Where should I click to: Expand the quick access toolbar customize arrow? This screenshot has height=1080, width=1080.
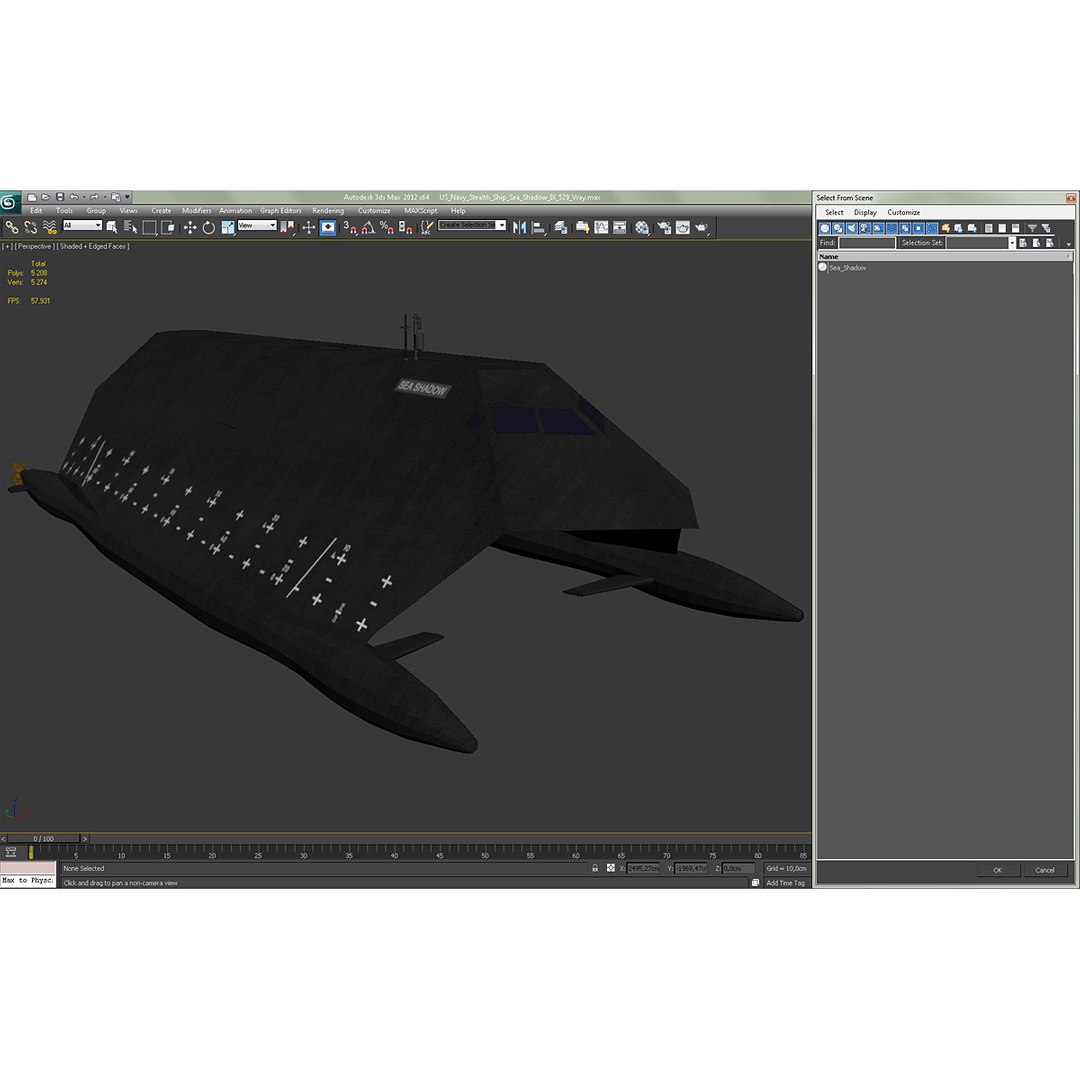click(x=127, y=197)
